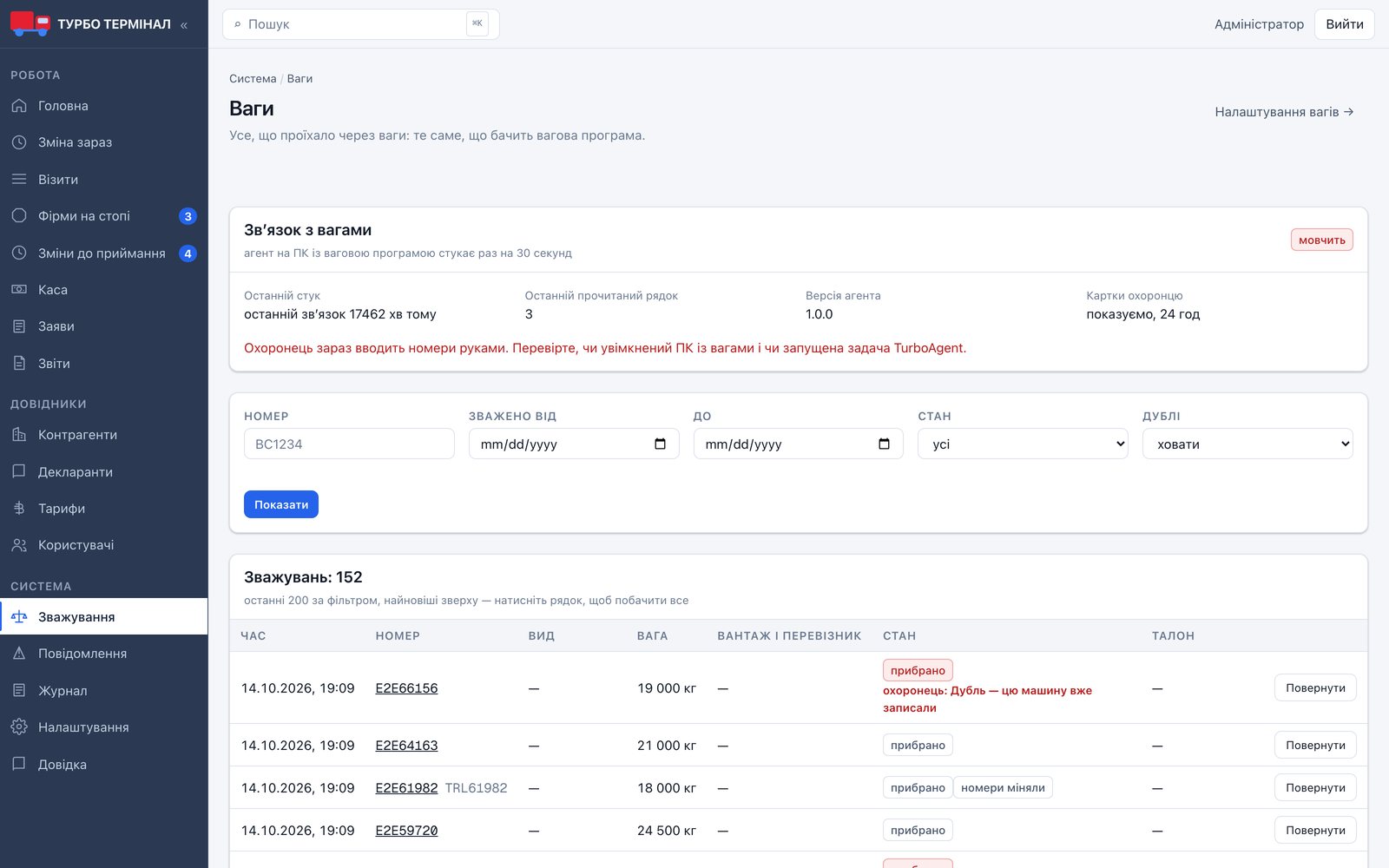Click the Система breadcrumb
This screenshot has height=868, width=1389.
click(x=253, y=78)
